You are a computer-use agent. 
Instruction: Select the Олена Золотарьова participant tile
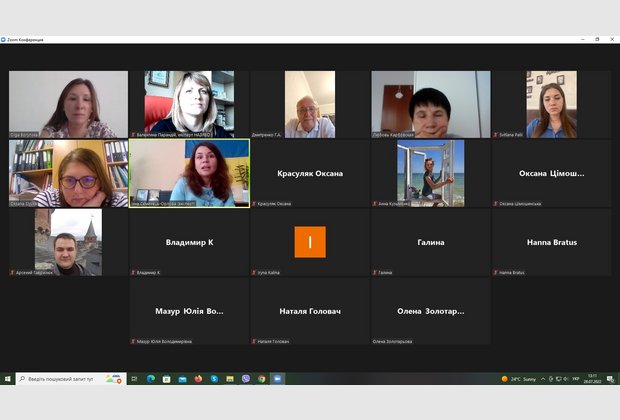pyautogui.click(x=431, y=311)
